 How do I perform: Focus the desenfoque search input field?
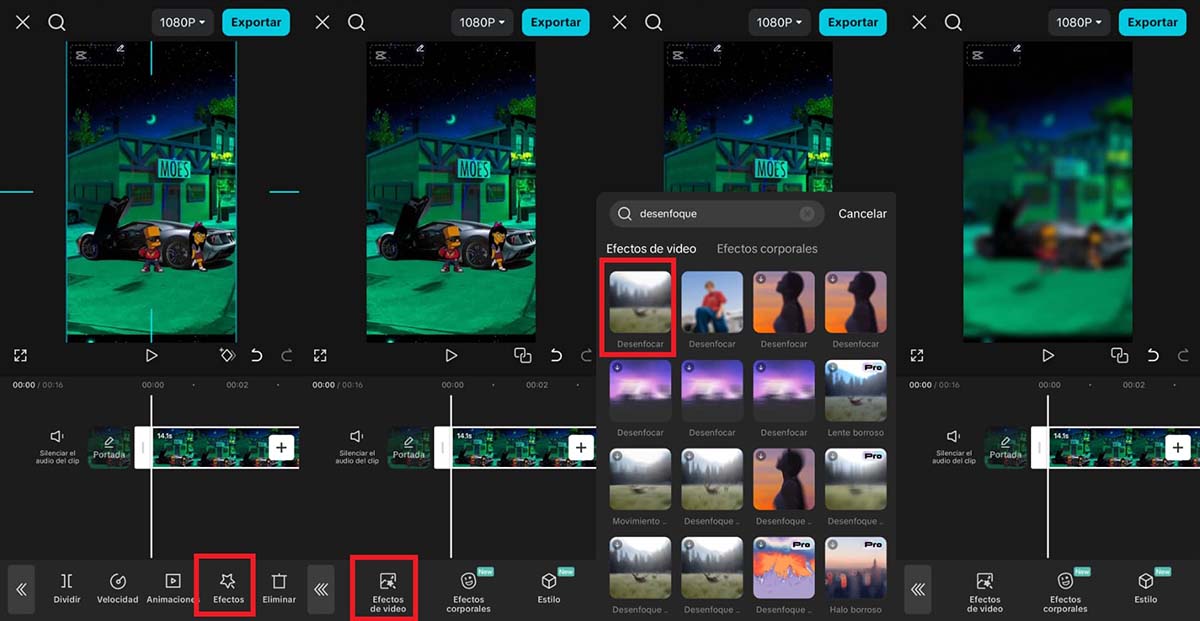click(717, 214)
